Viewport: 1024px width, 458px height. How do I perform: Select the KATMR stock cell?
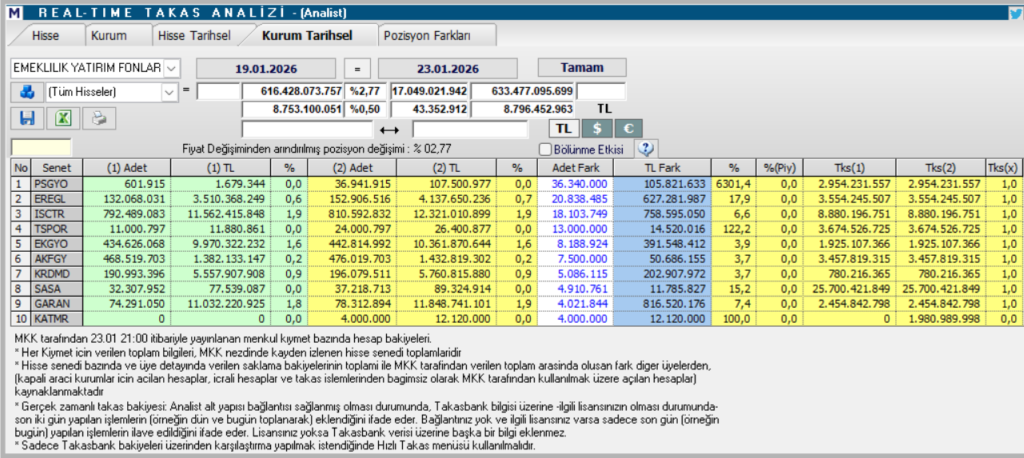[x=57, y=319]
